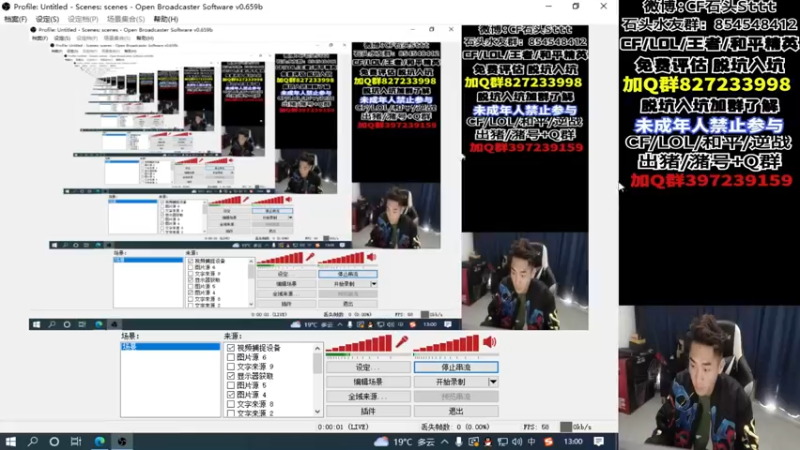Click the 丢失帧数 dropped frames status
800x450 pixels.
pyautogui.click(x=455, y=427)
